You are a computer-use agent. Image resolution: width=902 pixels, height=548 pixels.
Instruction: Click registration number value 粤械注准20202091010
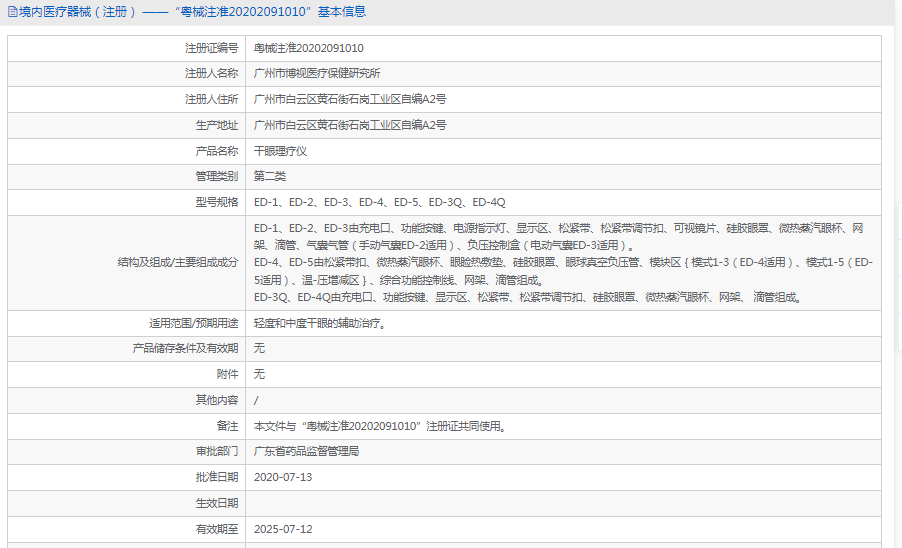pyautogui.click(x=309, y=48)
